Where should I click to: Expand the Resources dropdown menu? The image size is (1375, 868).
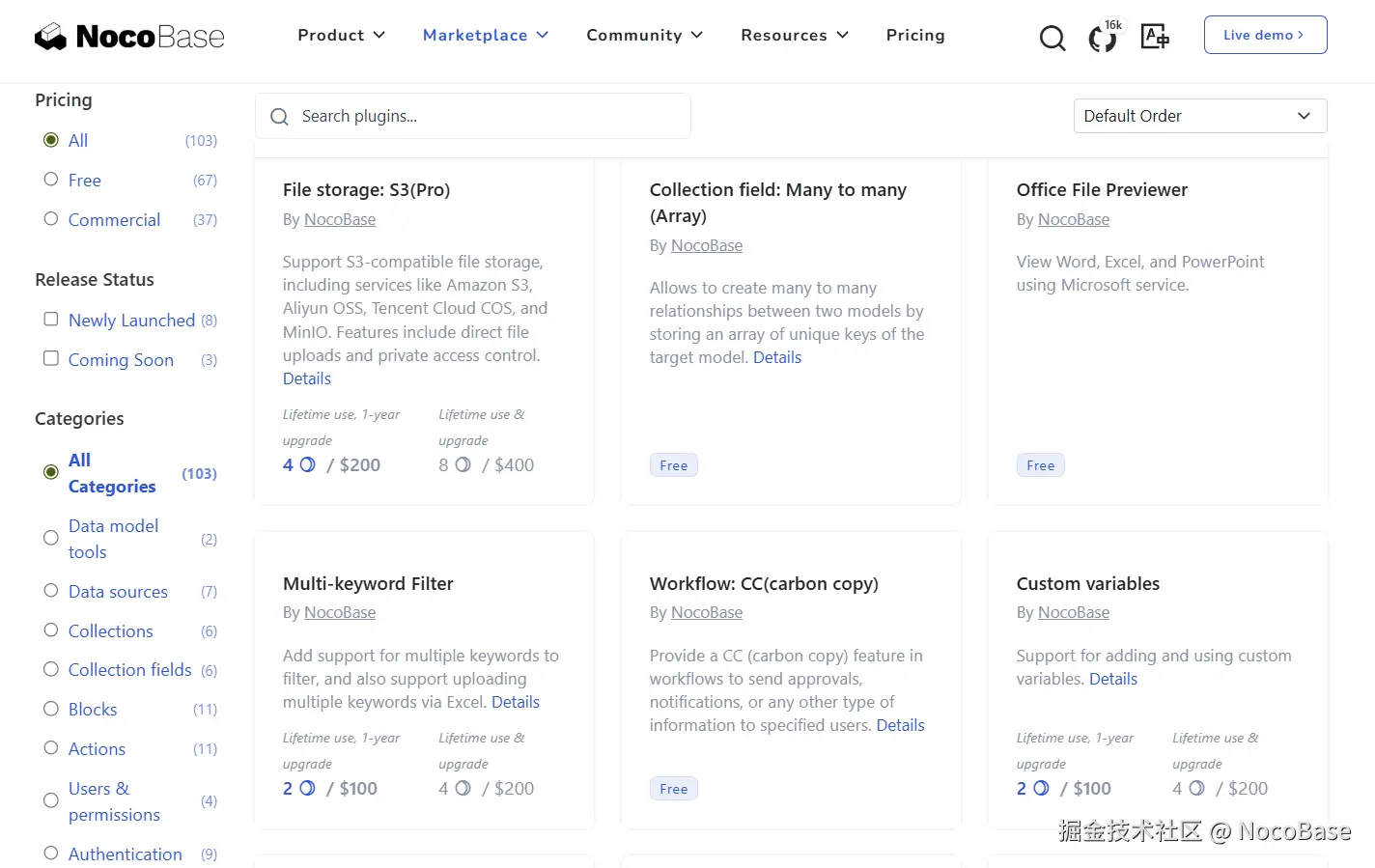[794, 35]
